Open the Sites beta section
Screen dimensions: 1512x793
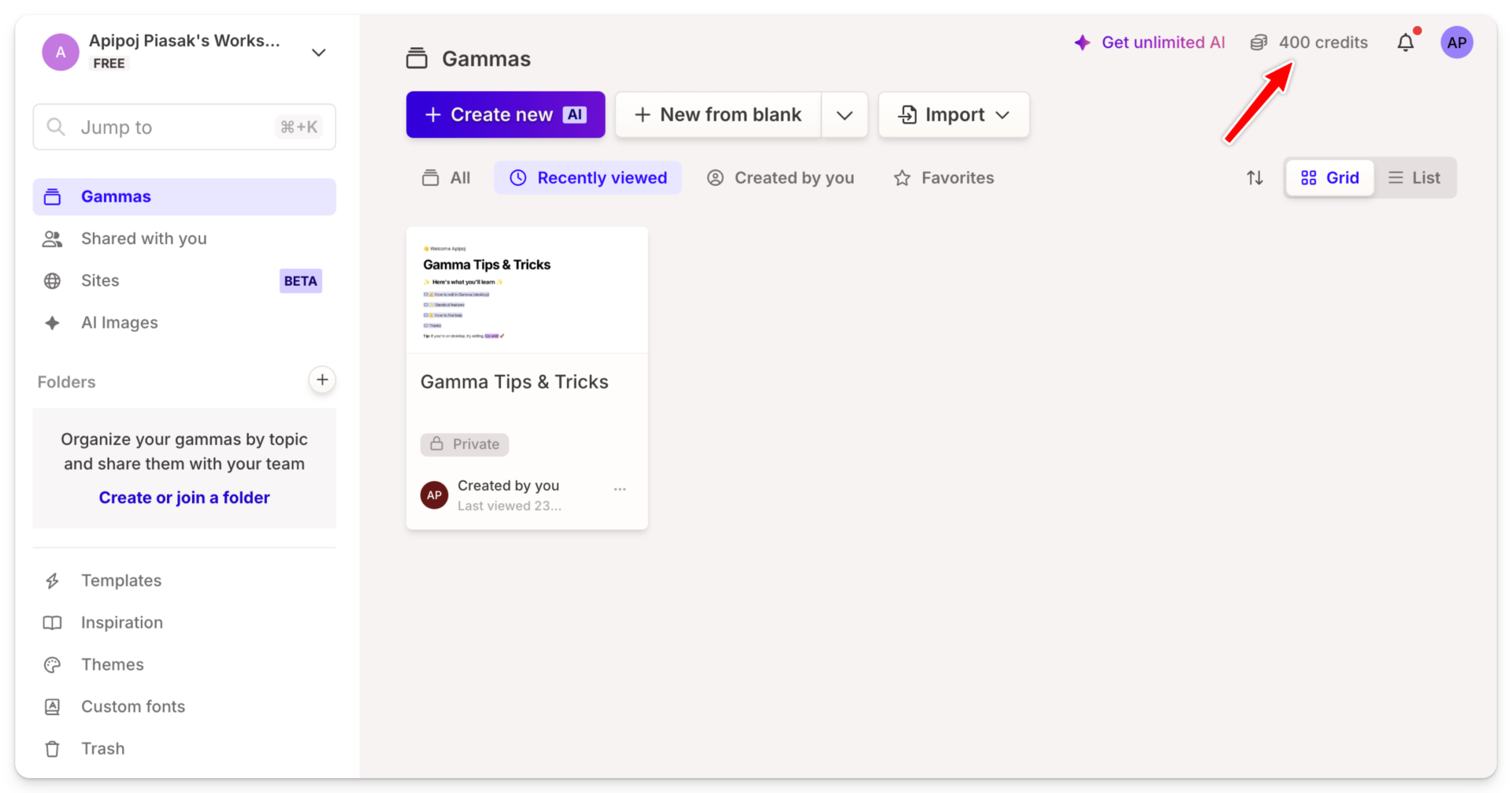100,280
